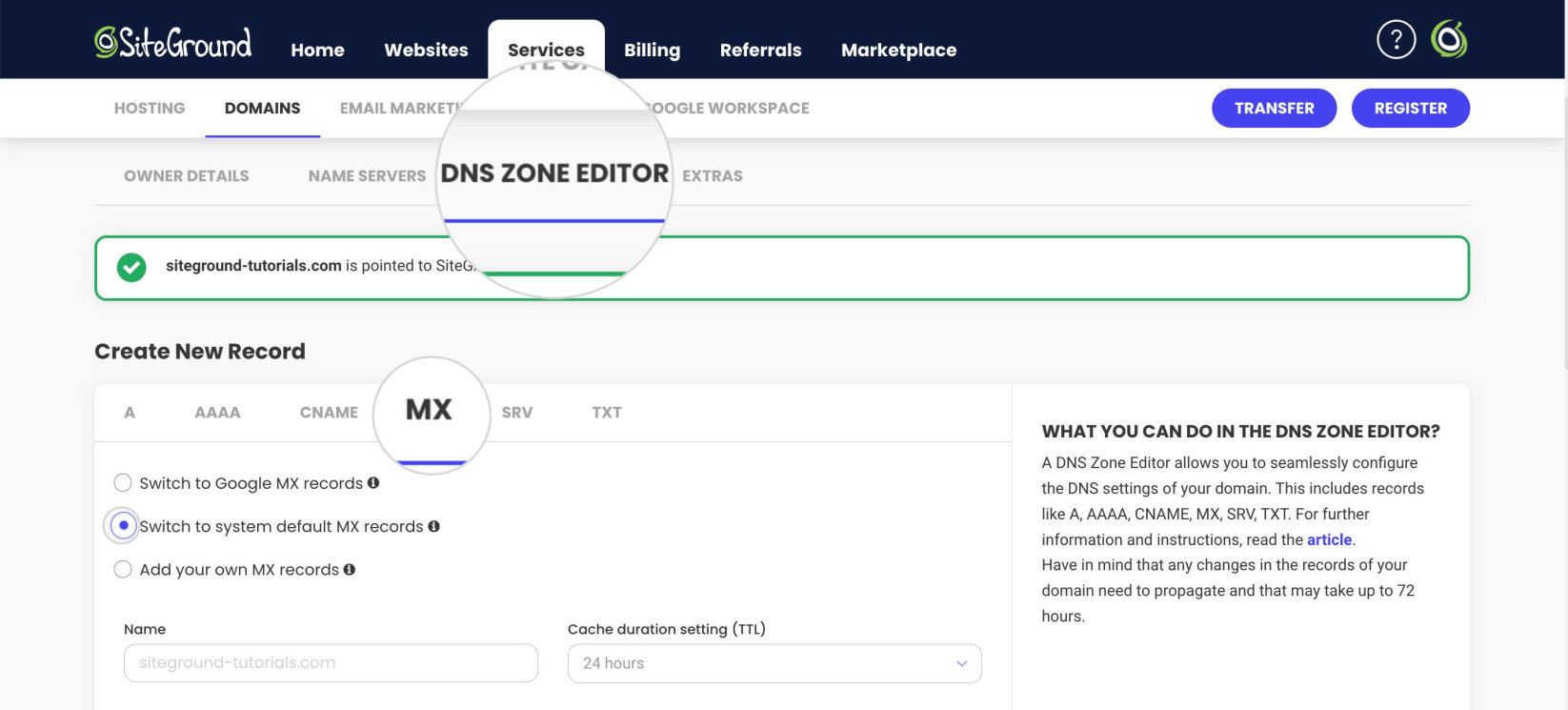Select the CNAME record type tab
The height and width of the screenshot is (710, 1568).
click(x=329, y=413)
